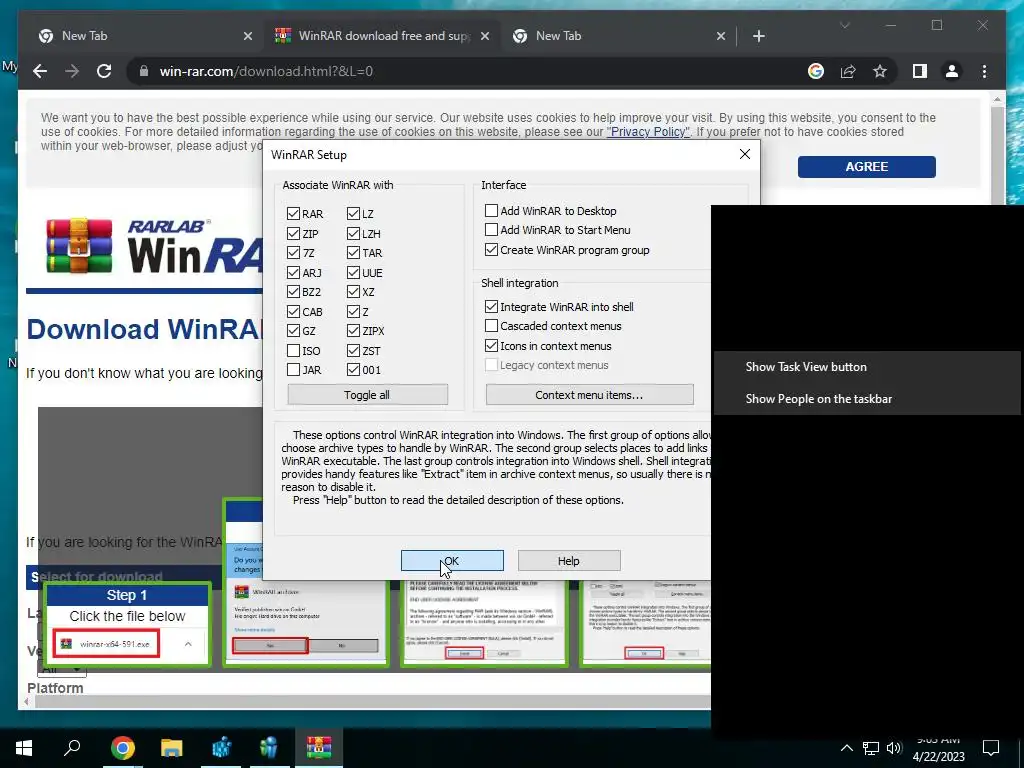1024x768 pixels.
Task: Switch to the WinRAR download tab
Action: (x=383, y=36)
